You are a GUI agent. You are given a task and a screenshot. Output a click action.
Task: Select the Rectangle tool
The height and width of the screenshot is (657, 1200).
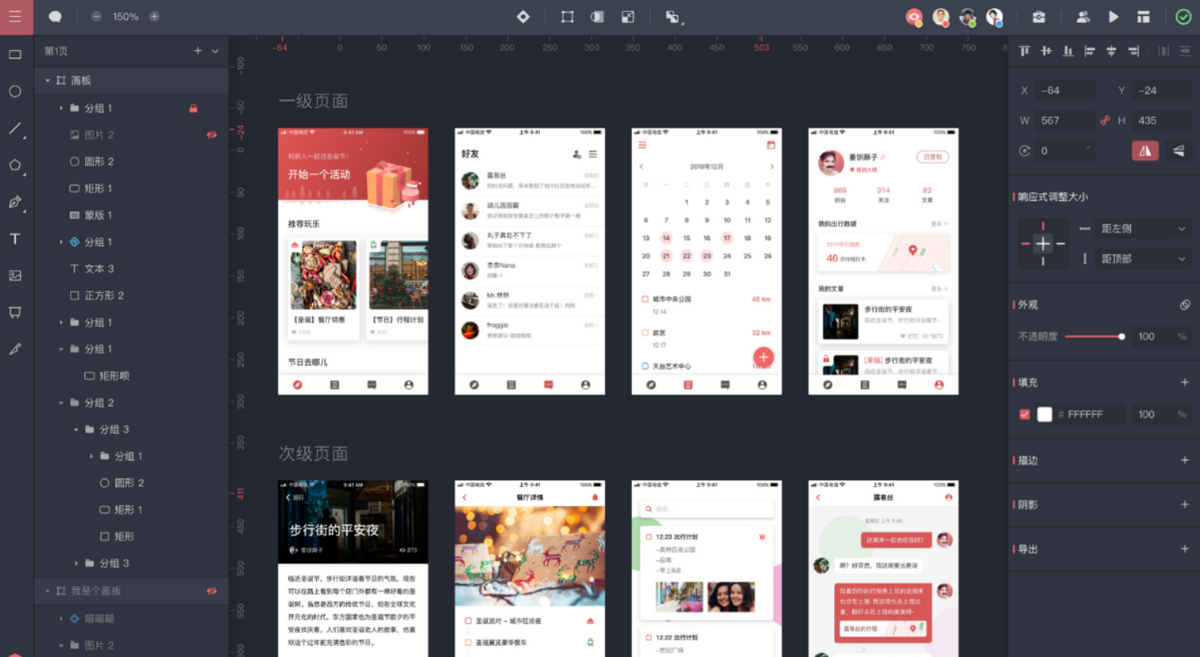15,55
